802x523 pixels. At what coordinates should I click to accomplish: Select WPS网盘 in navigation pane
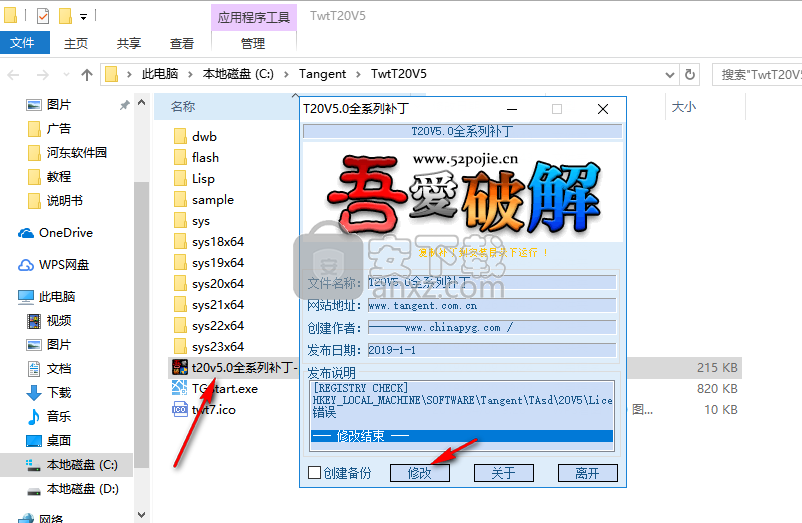pos(64,265)
